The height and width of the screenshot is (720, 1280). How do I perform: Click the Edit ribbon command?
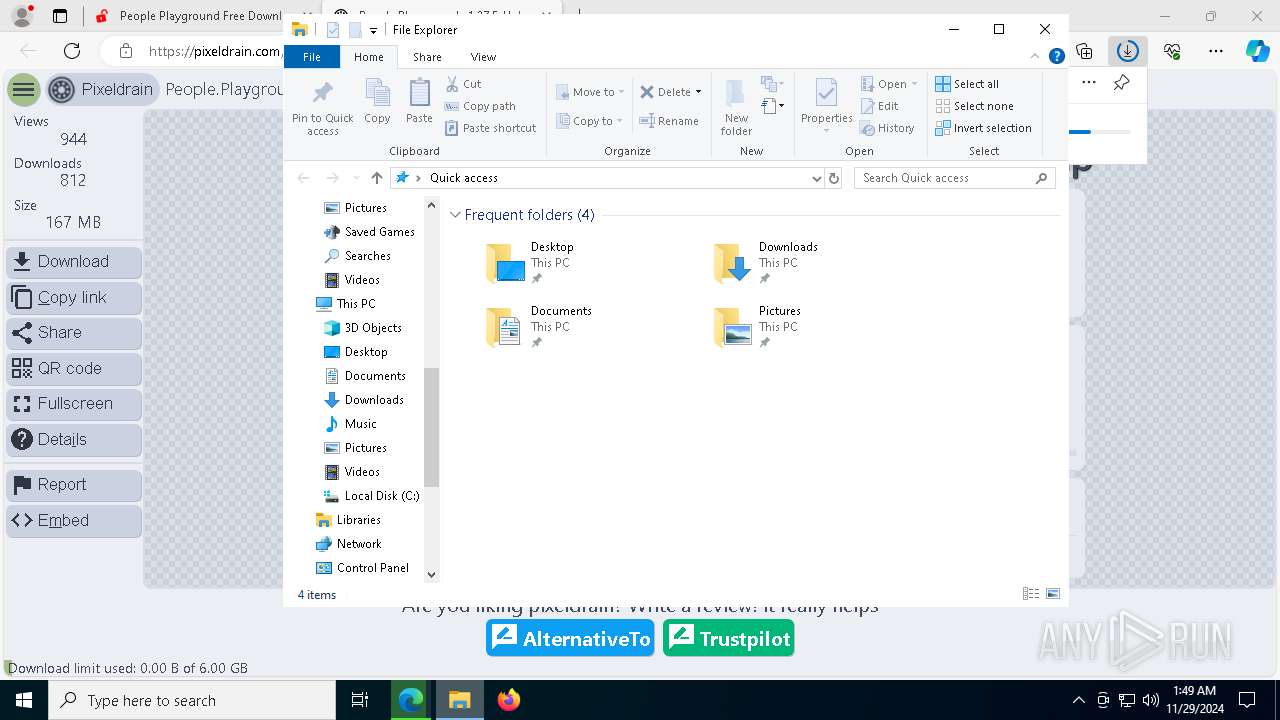879,106
